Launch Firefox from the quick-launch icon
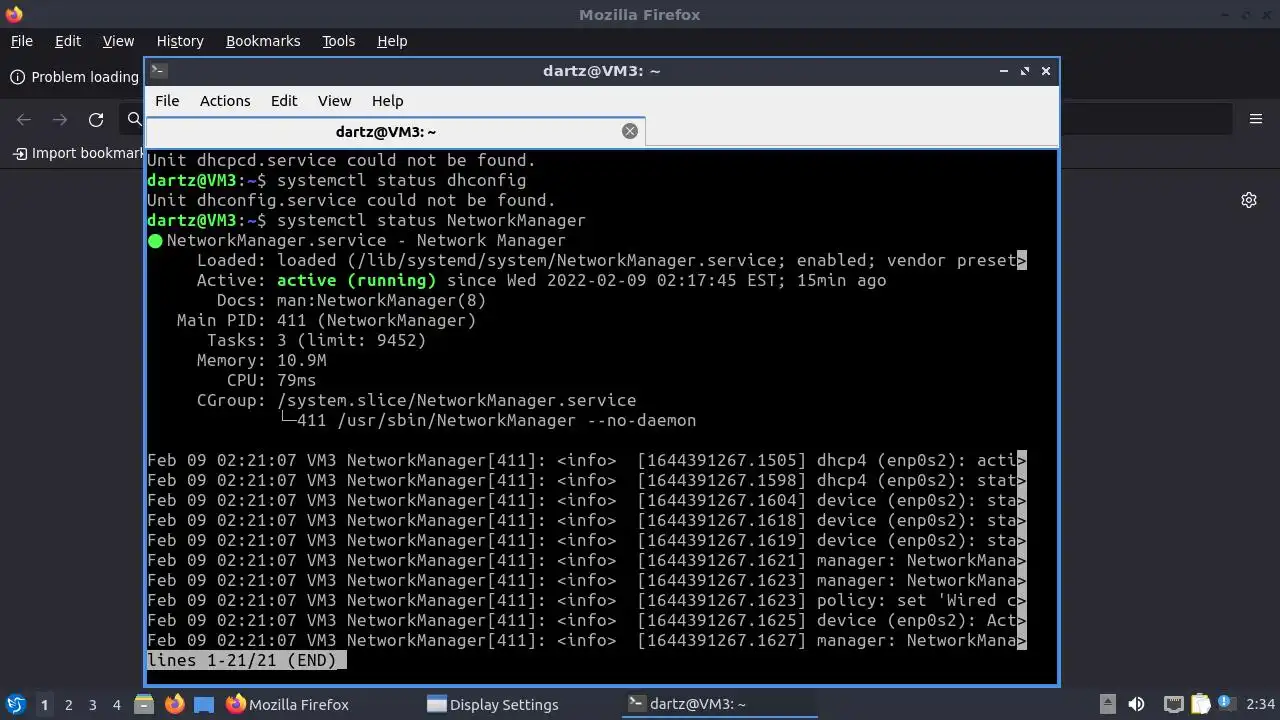Viewport: 1280px width, 720px height. click(175, 704)
